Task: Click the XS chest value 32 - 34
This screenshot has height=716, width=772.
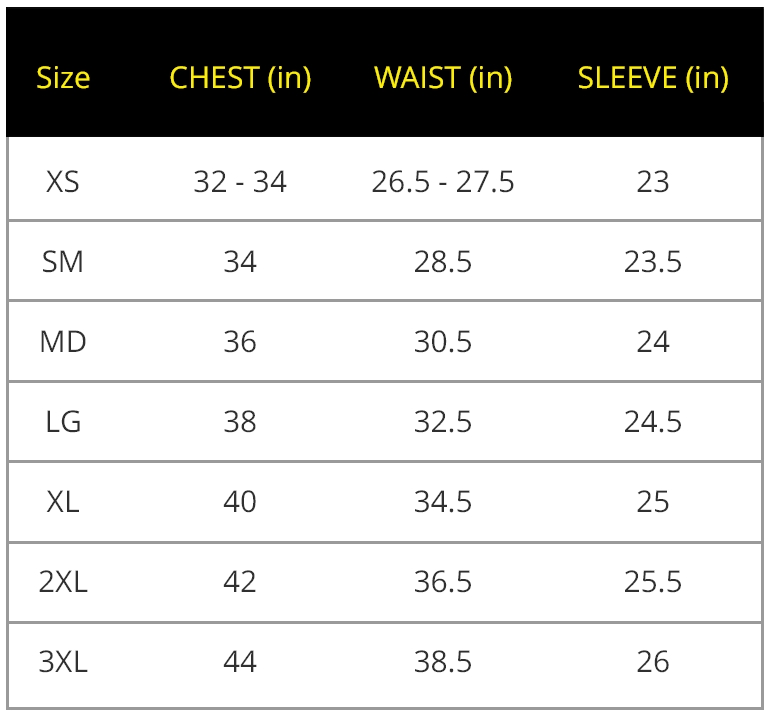Action: tap(240, 182)
